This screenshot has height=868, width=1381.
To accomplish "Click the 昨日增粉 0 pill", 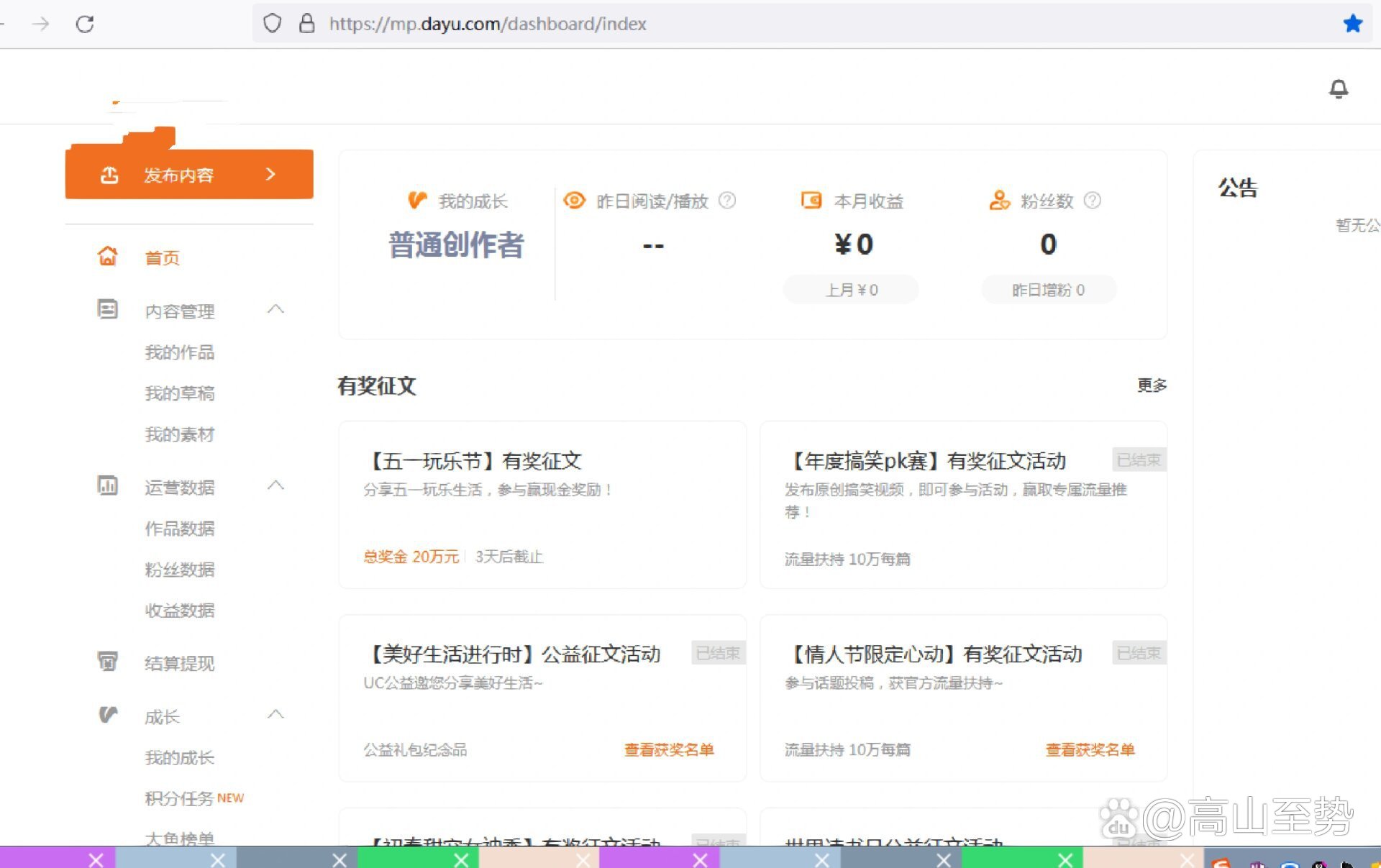I will coord(1049,290).
